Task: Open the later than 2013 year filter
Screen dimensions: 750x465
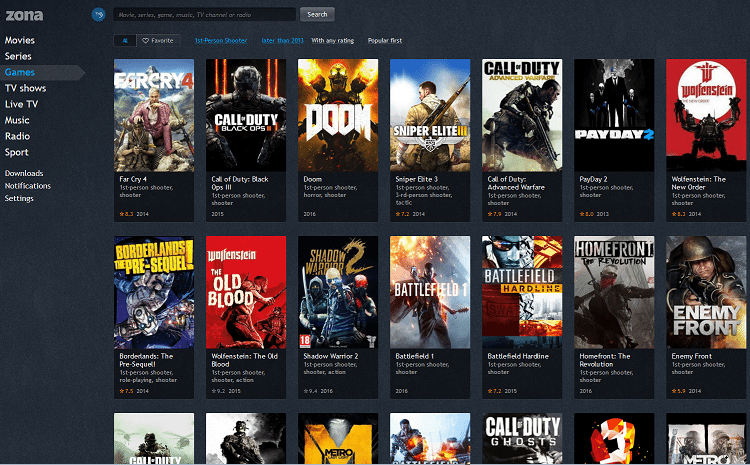Action: 282,41
